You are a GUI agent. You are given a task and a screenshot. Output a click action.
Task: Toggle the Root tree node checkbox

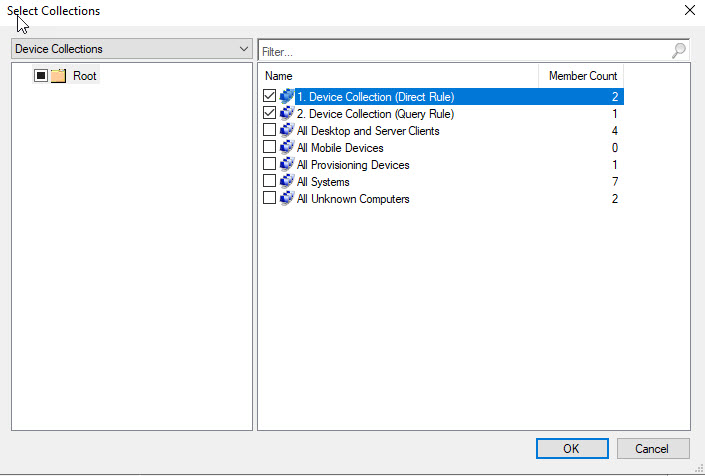(x=41, y=76)
